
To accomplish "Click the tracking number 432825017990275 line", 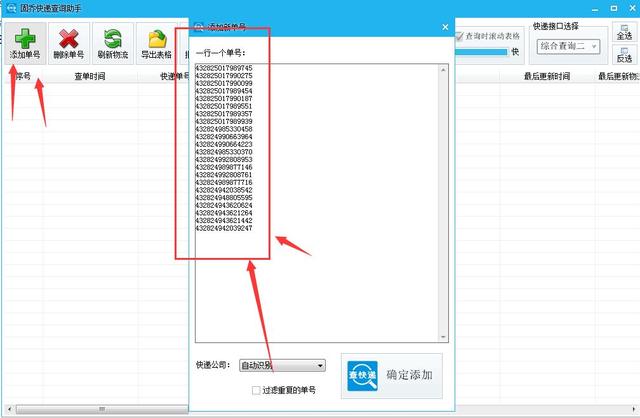I will [x=224, y=76].
